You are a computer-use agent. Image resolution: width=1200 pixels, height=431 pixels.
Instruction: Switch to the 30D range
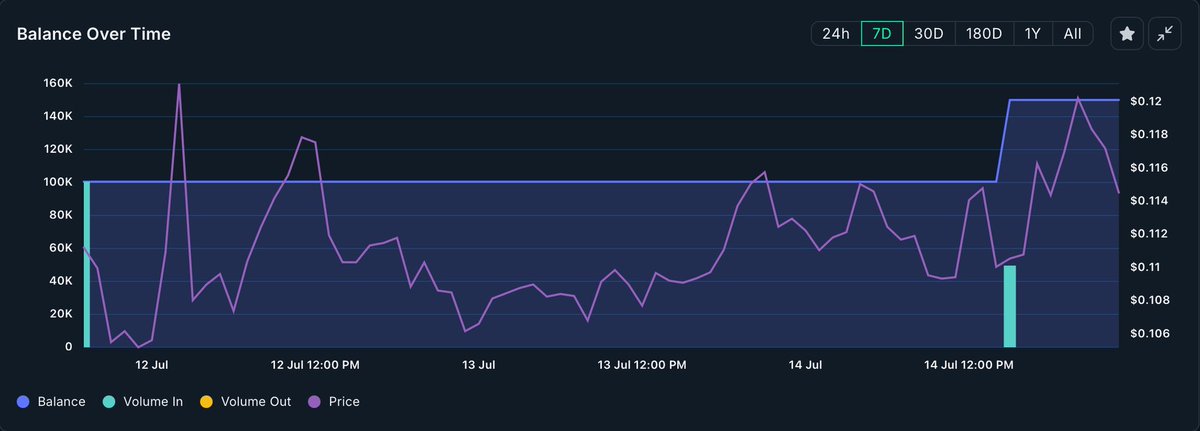click(929, 34)
